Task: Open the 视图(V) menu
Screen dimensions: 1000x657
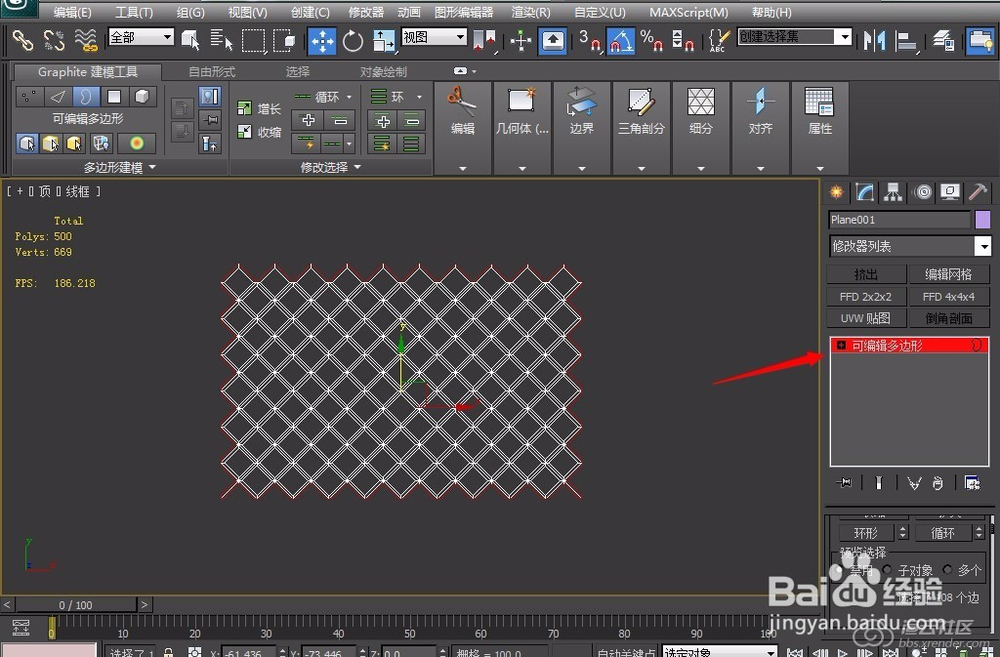Action: (x=247, y=12)
